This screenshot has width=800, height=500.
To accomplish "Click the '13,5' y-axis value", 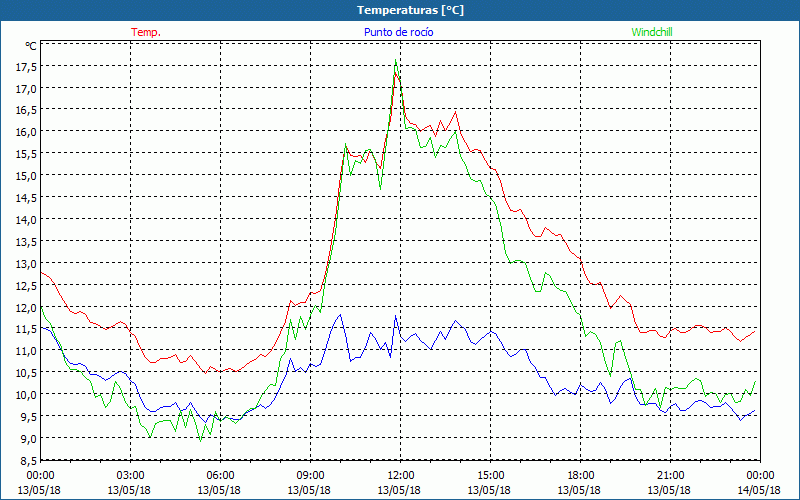I will (x=27, y=241).
